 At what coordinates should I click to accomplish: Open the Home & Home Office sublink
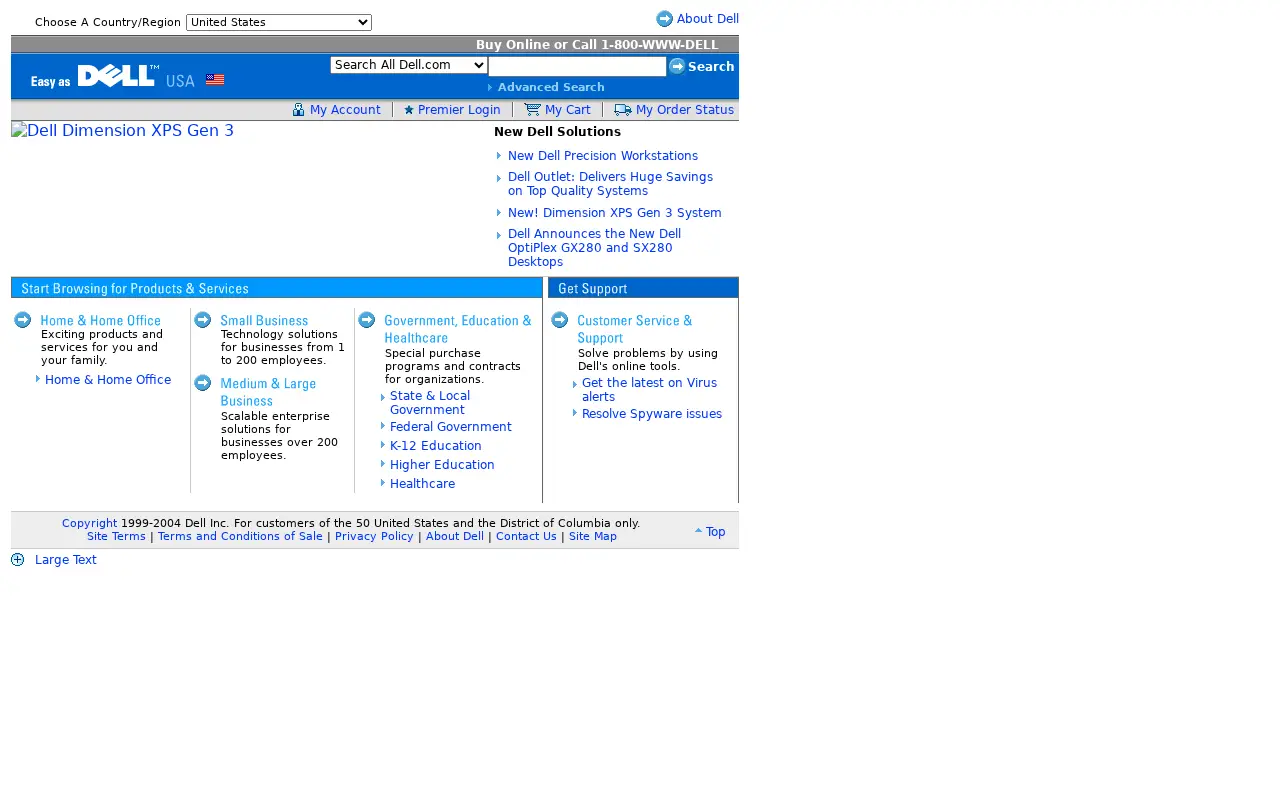coord(108,380)
